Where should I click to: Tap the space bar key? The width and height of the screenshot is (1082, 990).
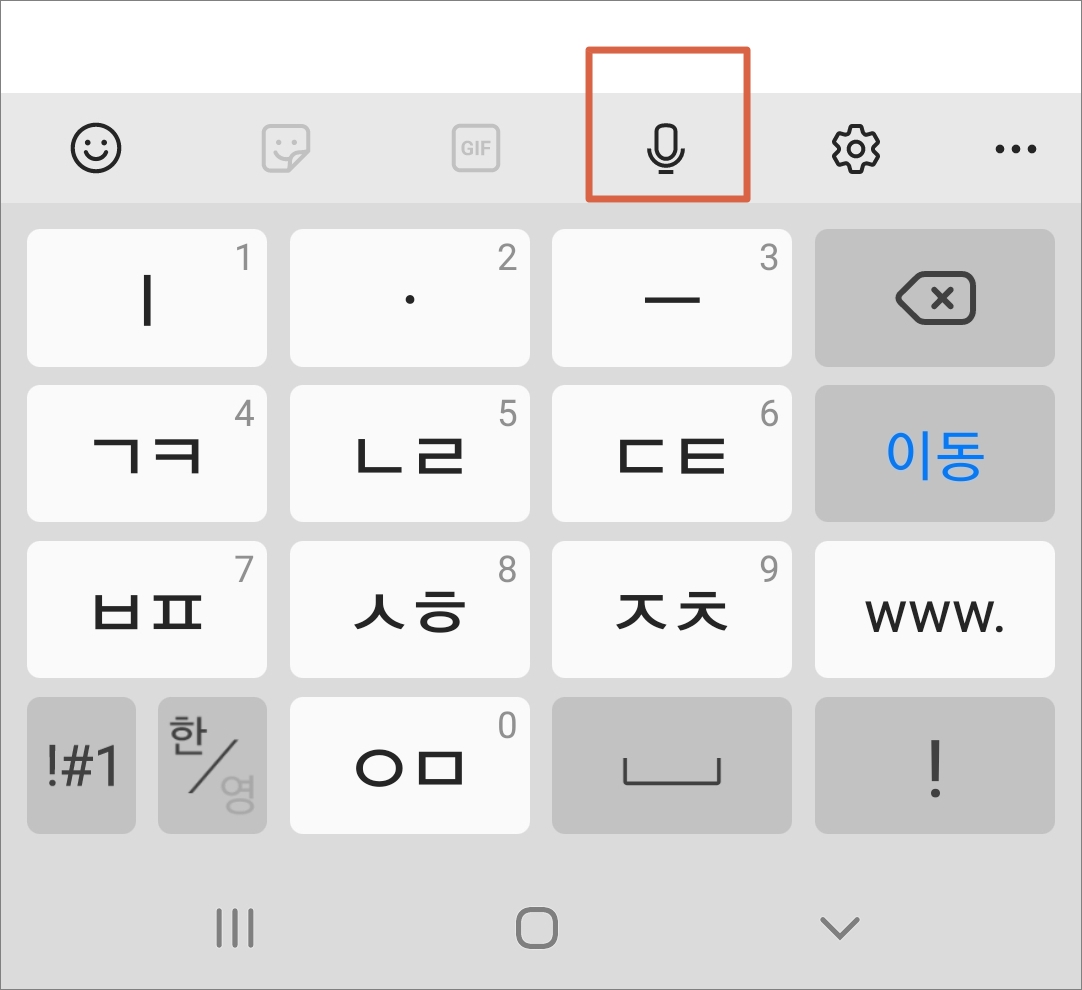(x=671, y=765)
